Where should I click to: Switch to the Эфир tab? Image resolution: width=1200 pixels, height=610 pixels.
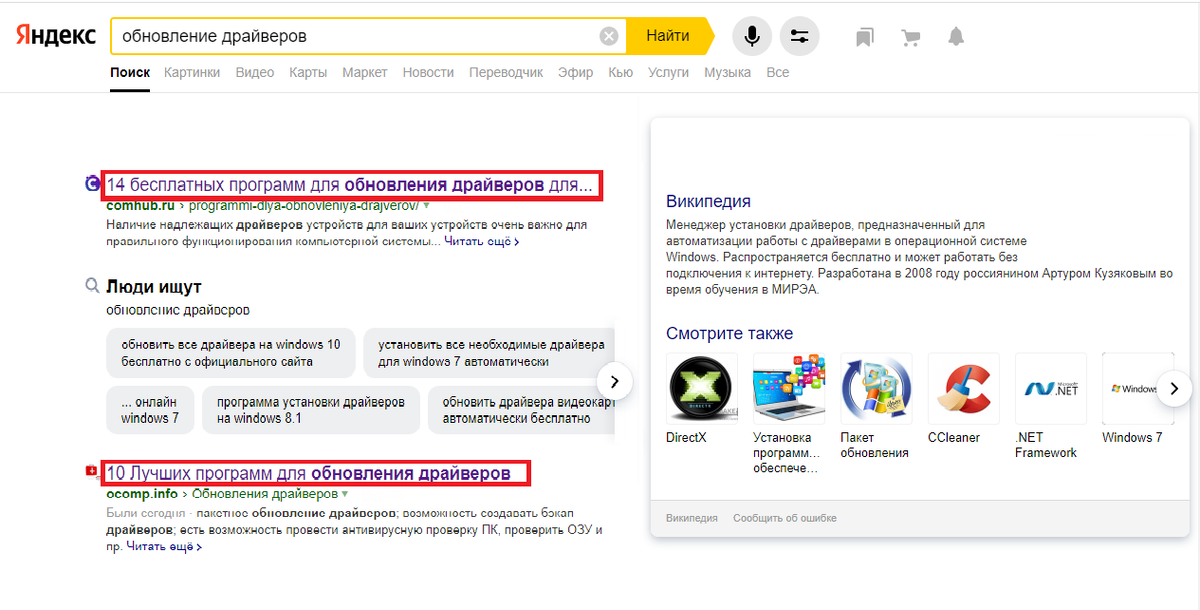pyautogui.click(x=575, y=72)
